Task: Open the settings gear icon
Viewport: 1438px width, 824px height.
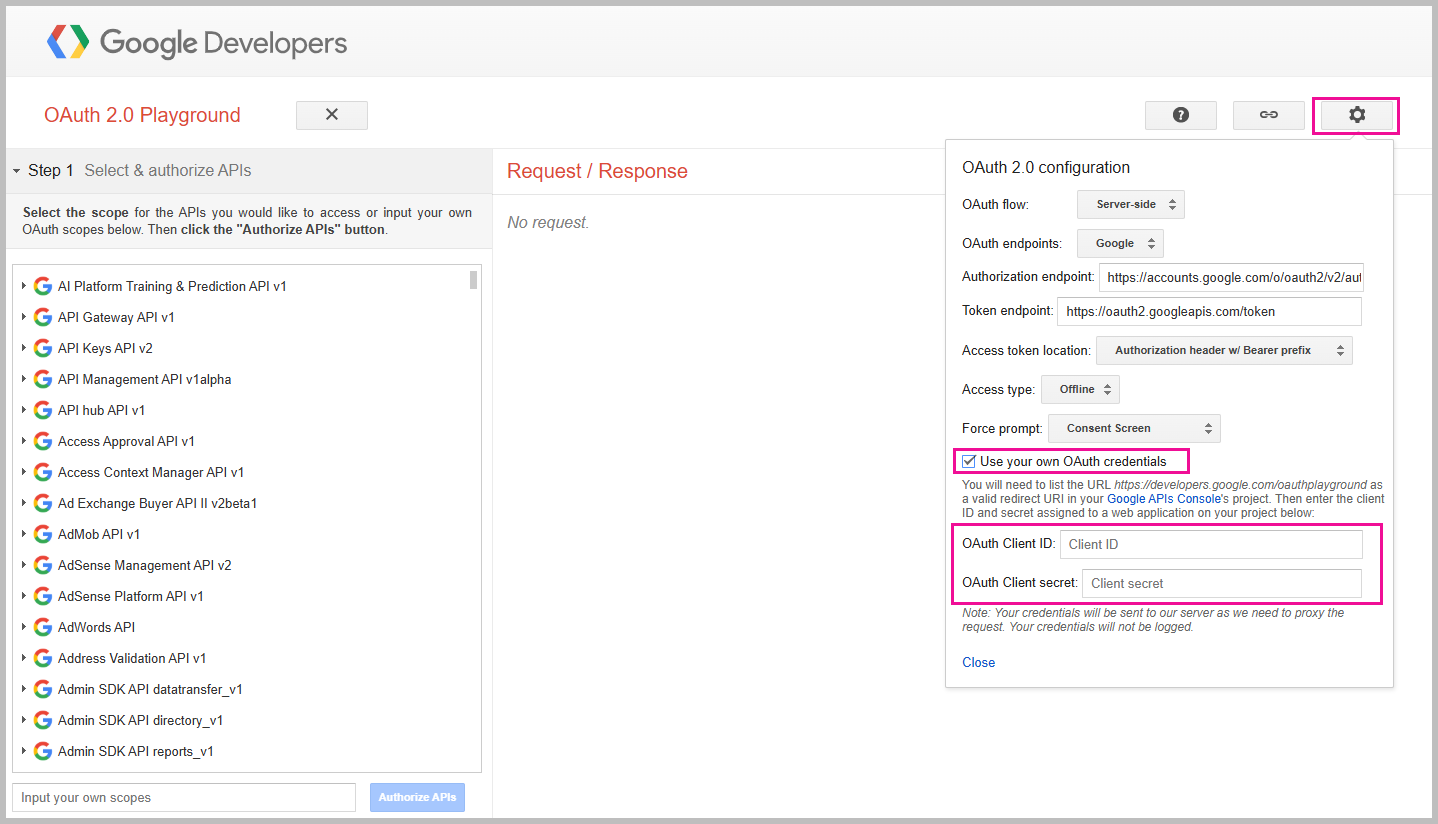Action: tap(1356, 115)
